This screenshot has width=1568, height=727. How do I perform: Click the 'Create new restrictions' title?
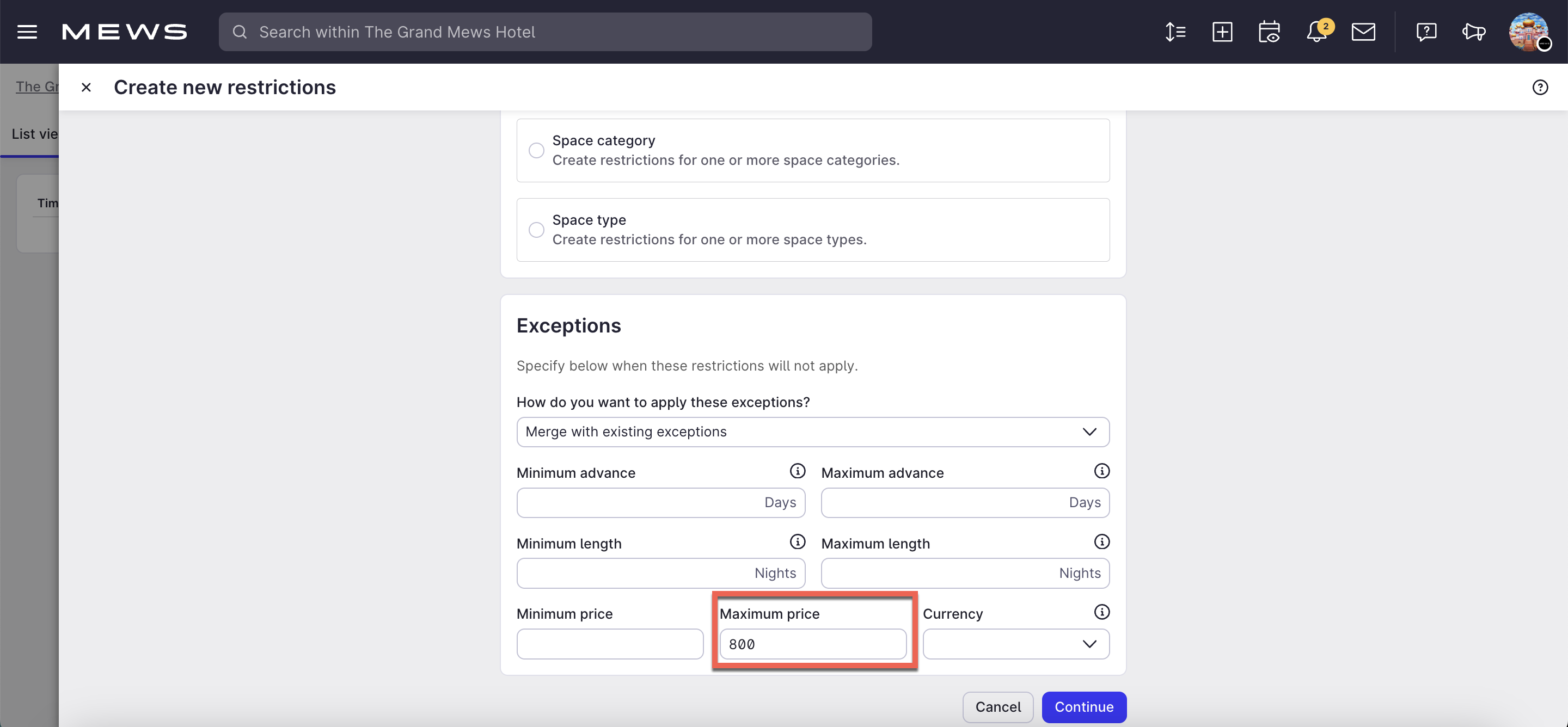pos(225,88)
